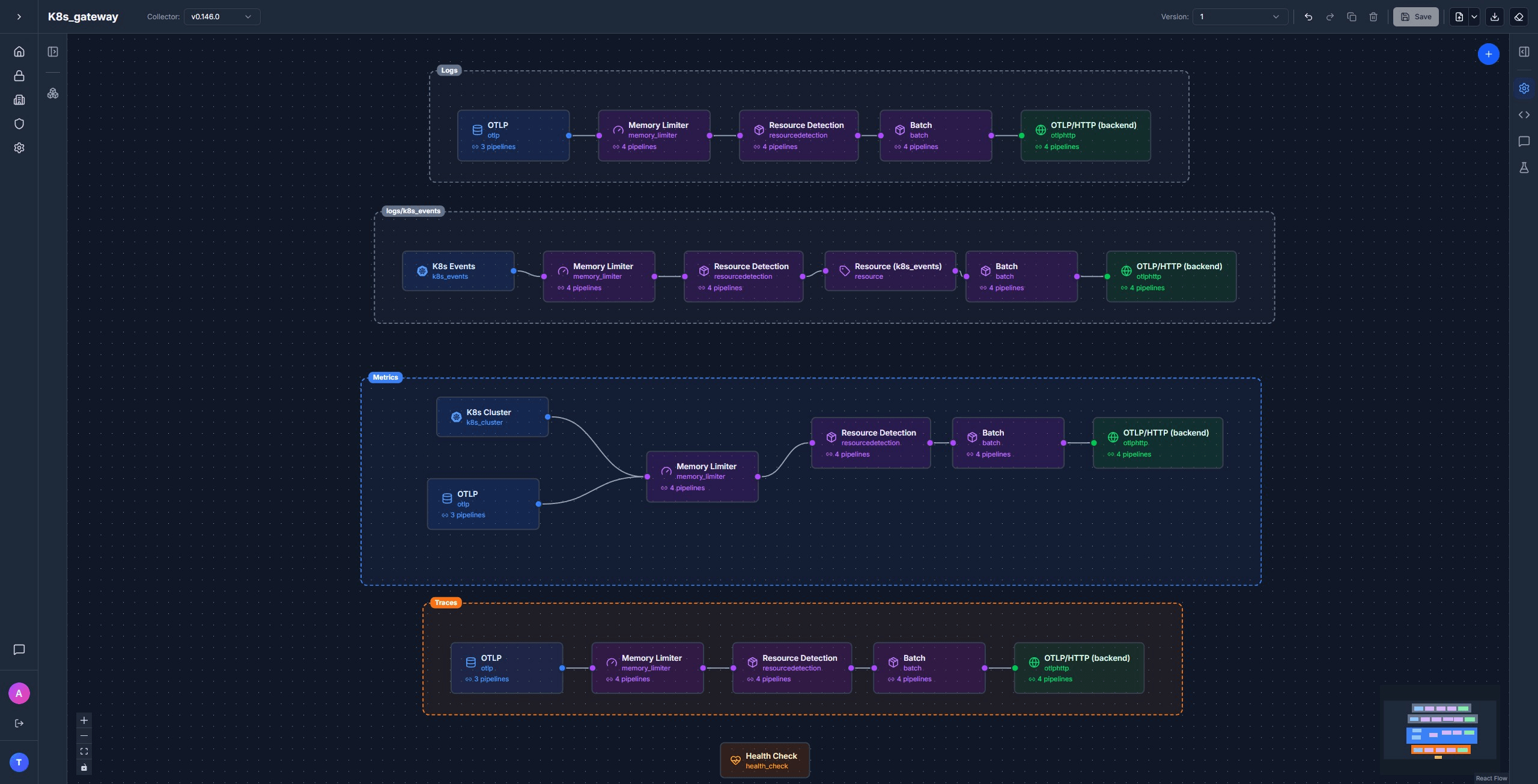1538x784 pixels.
Task: Toggle the canvas interactivity lock
Action: (x=84, y=767)
